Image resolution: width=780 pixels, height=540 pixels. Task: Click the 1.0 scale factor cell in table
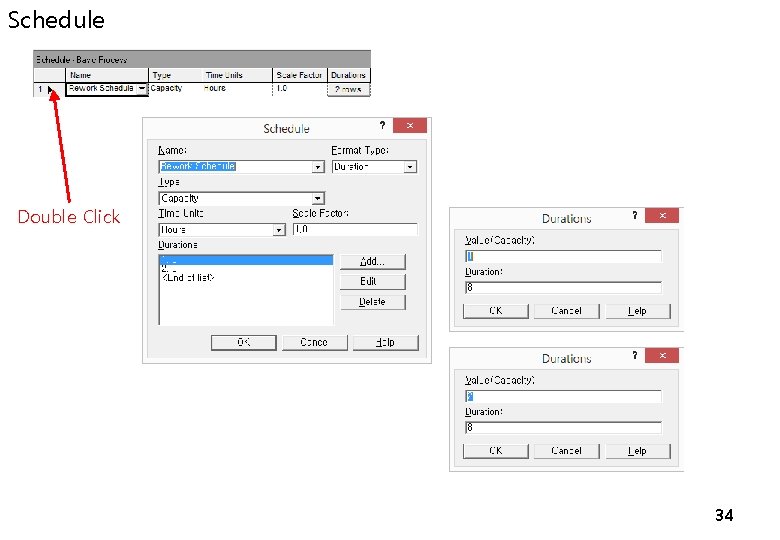(299, 89)
